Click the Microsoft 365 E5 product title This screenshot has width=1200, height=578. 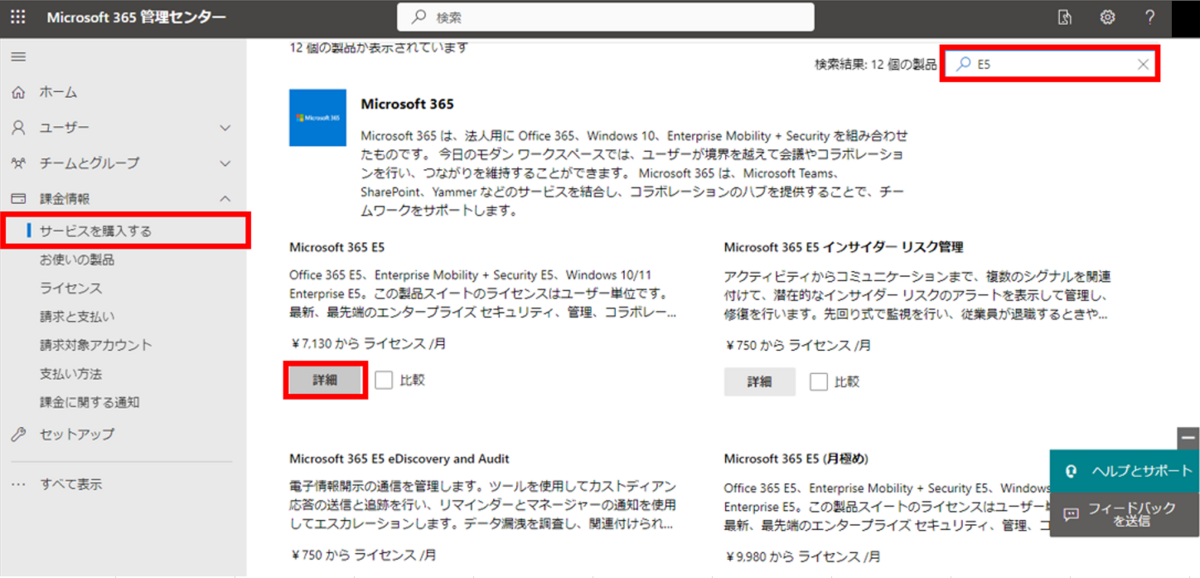click(x=337, y=247)
